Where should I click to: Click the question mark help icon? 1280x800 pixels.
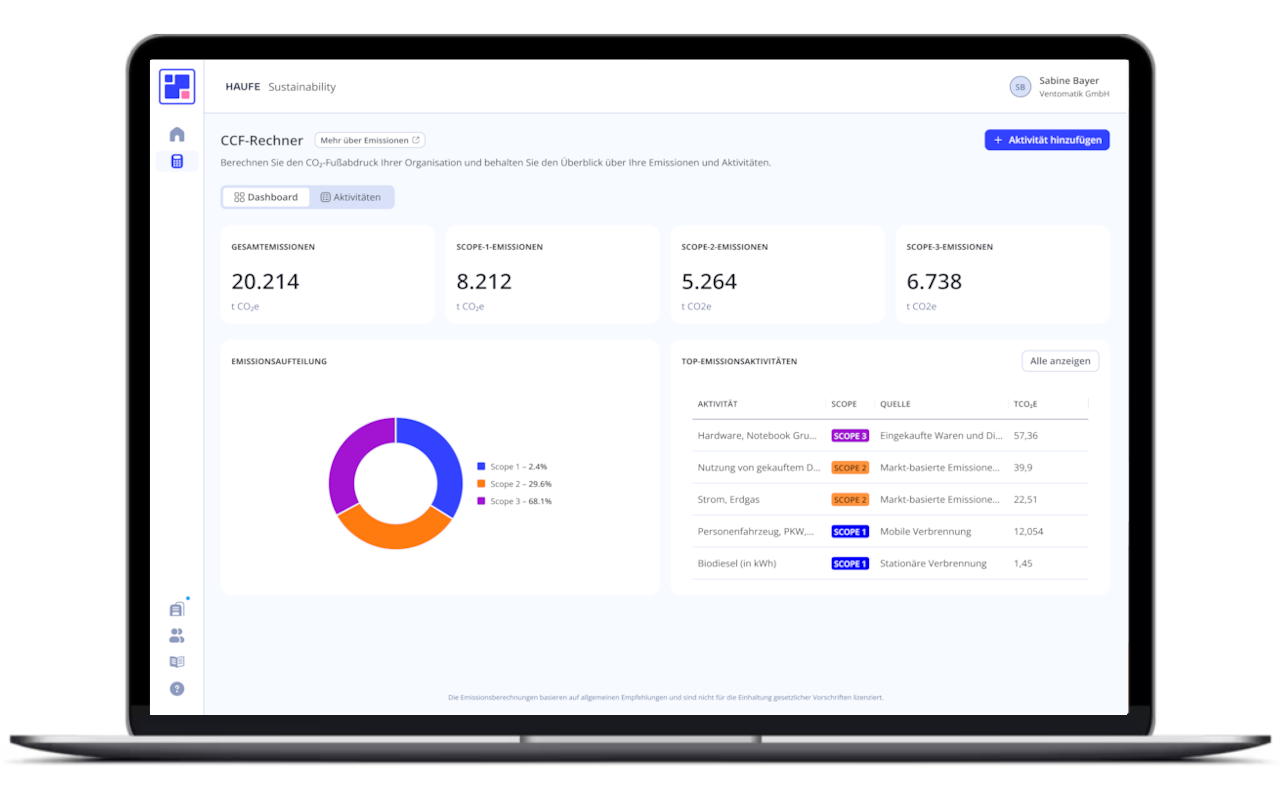pyautogui.click(x=177, y=688)
